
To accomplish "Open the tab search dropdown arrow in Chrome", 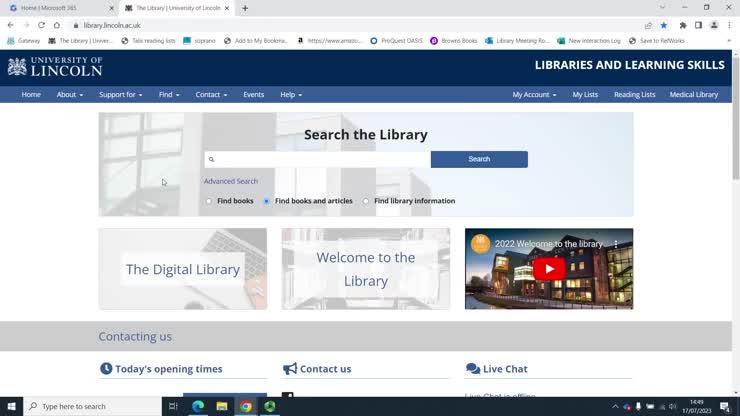I will (662, 8).
